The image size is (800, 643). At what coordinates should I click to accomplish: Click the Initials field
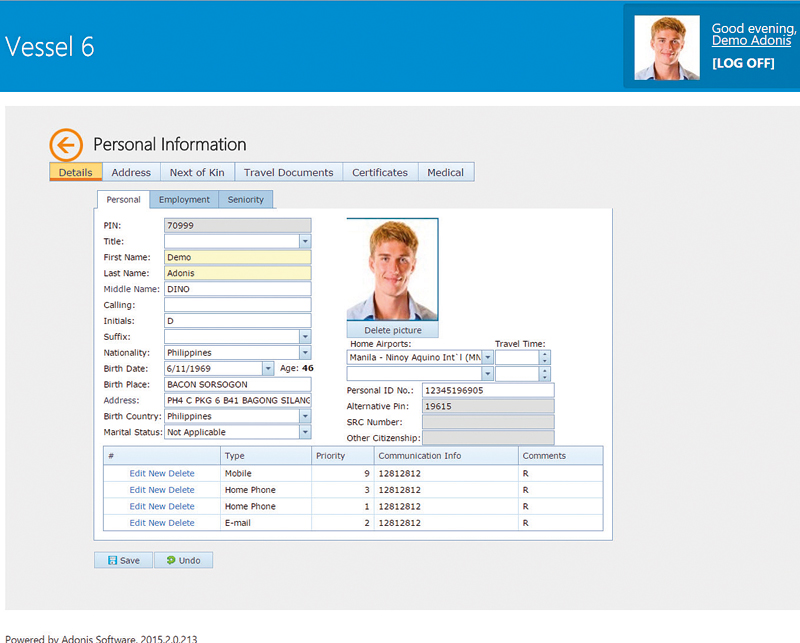[238, 321]
